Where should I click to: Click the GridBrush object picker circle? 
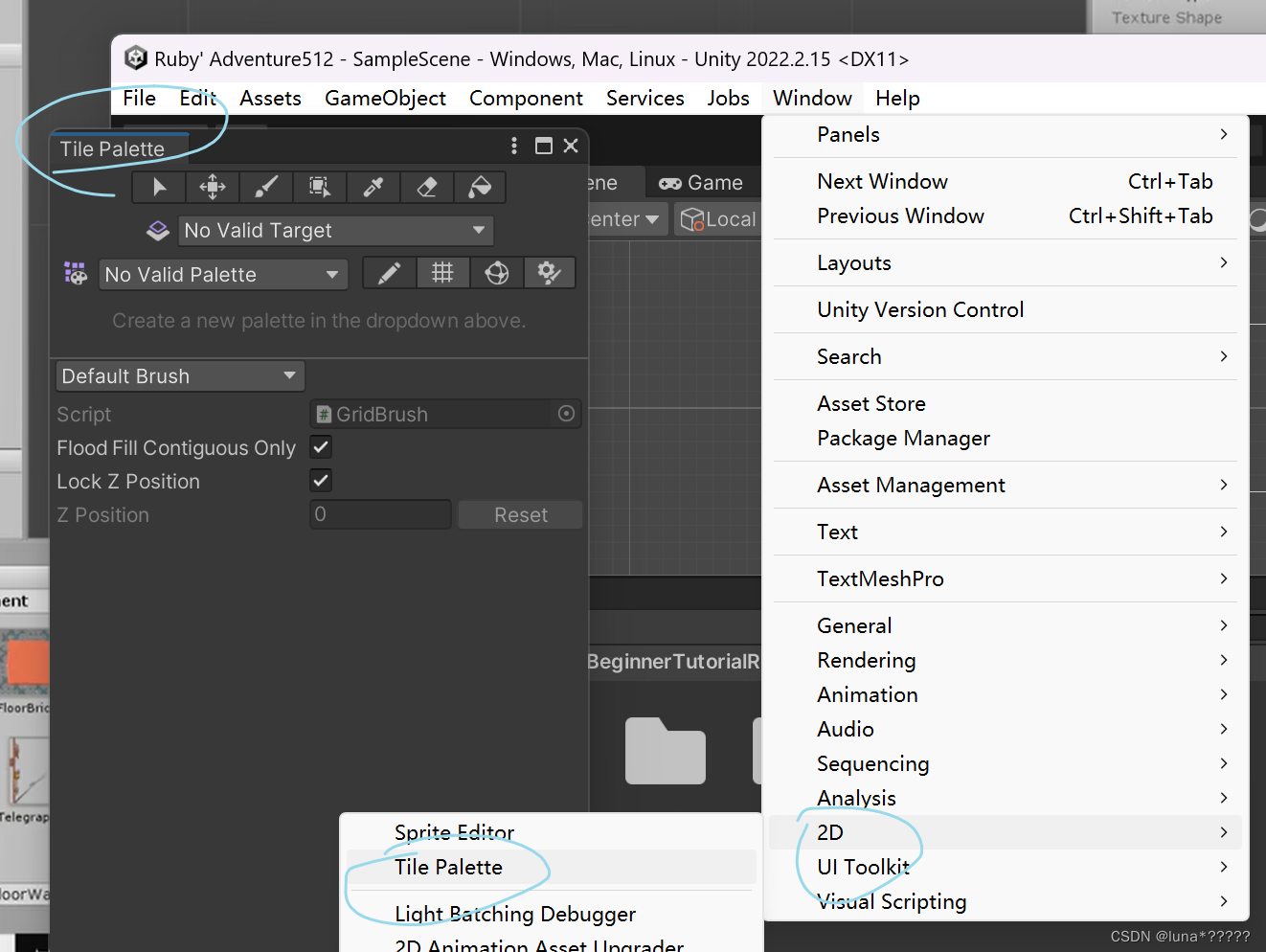click(566, 414)
